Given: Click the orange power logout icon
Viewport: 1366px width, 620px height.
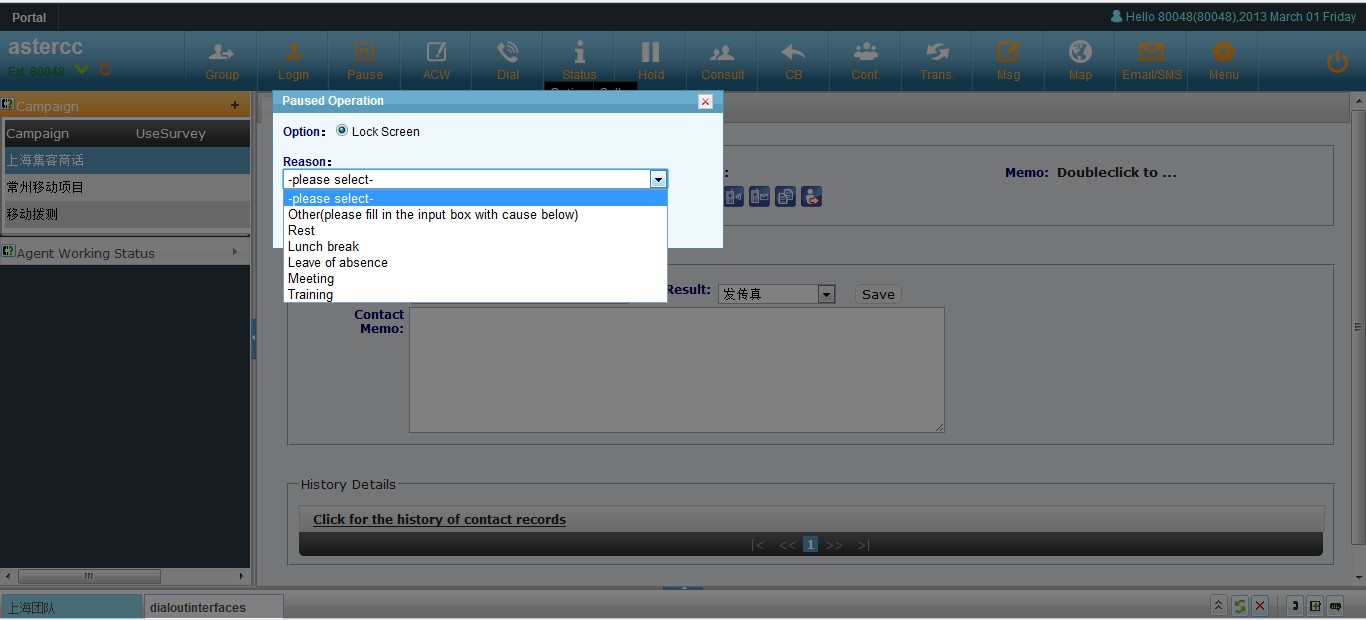Looking at the screenshot, I should tap(1337, 62).
